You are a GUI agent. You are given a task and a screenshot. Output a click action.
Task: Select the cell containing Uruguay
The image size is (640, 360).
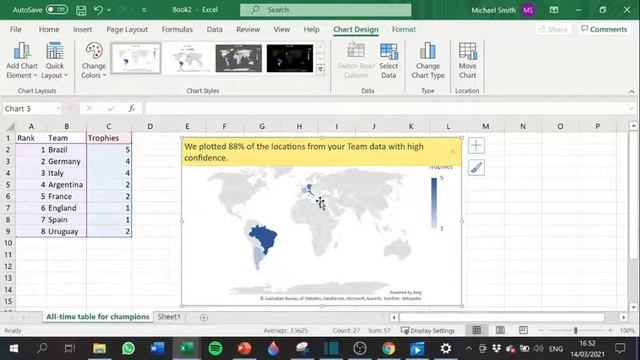pyautogui.click(x=66, y=231)
